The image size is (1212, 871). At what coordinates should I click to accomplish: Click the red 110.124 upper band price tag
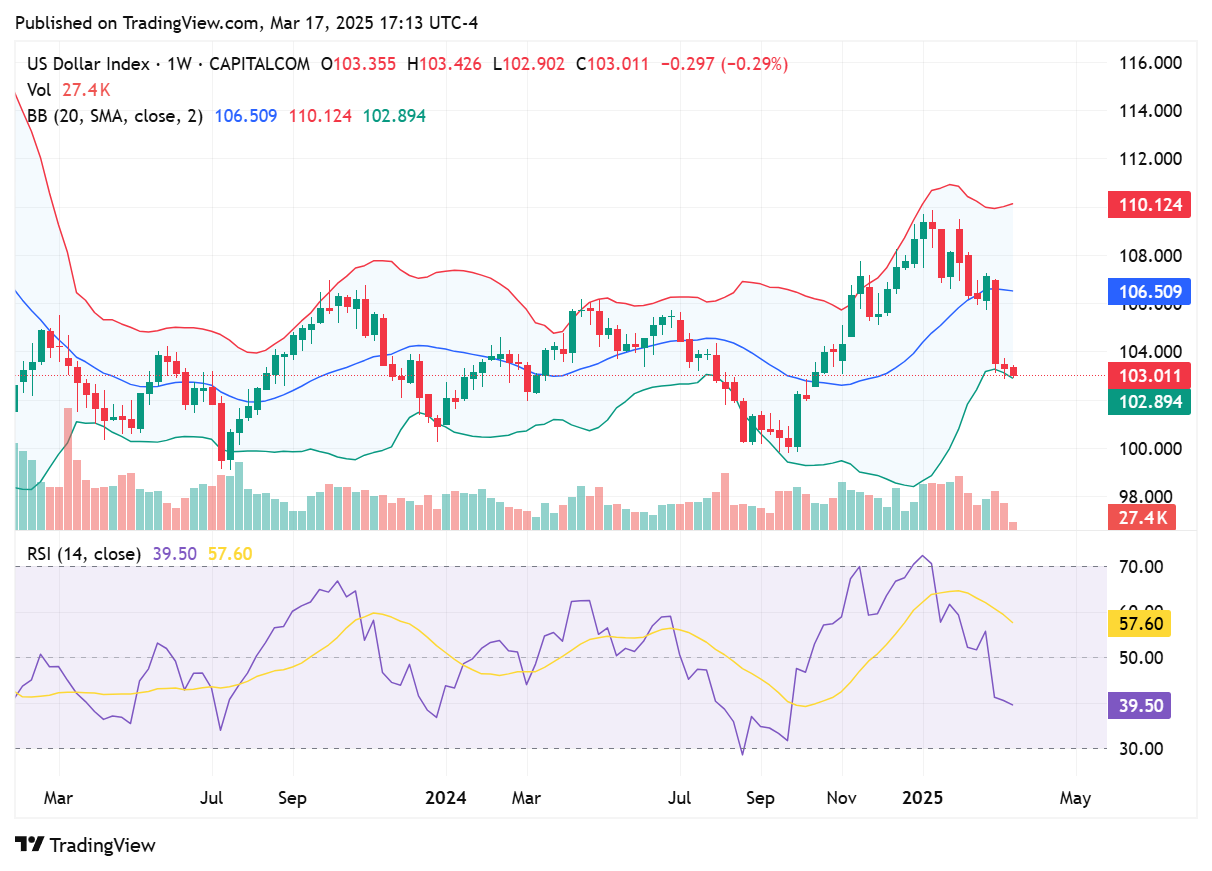pos(1148,206)
